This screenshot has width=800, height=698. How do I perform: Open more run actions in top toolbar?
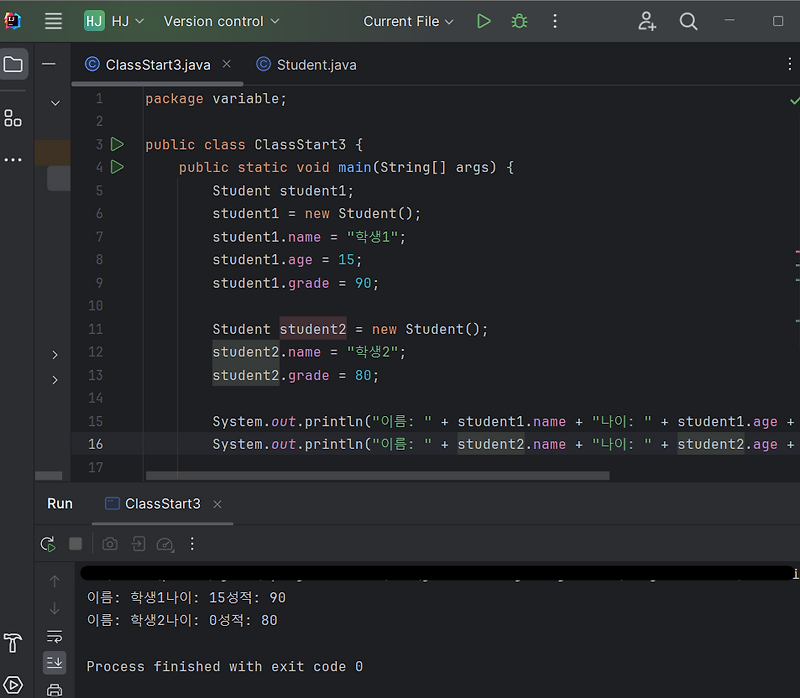click(555, 21)
